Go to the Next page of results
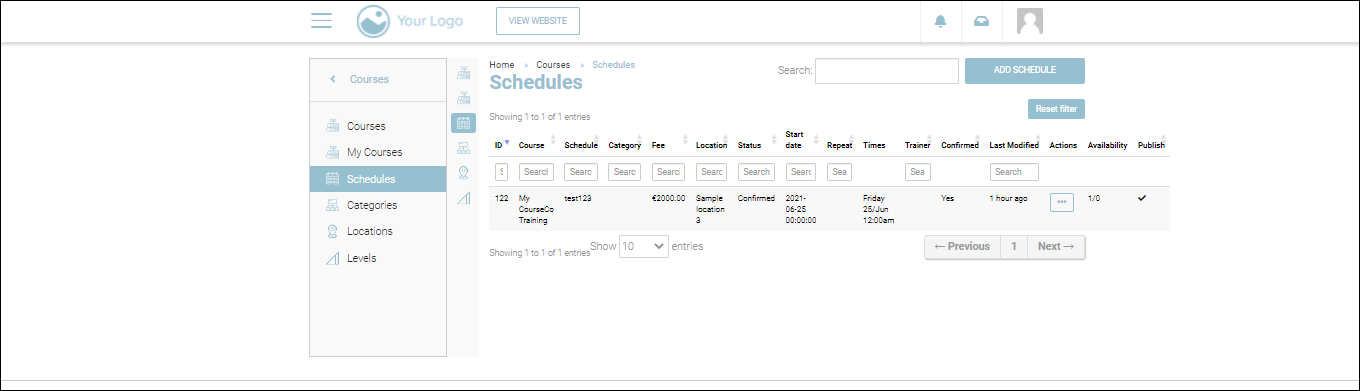1360x391 pixels. click(x=1056, y=247)
